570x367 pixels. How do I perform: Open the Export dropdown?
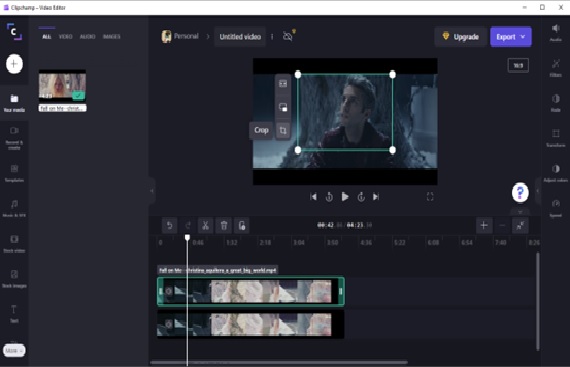tap(511, 37)
